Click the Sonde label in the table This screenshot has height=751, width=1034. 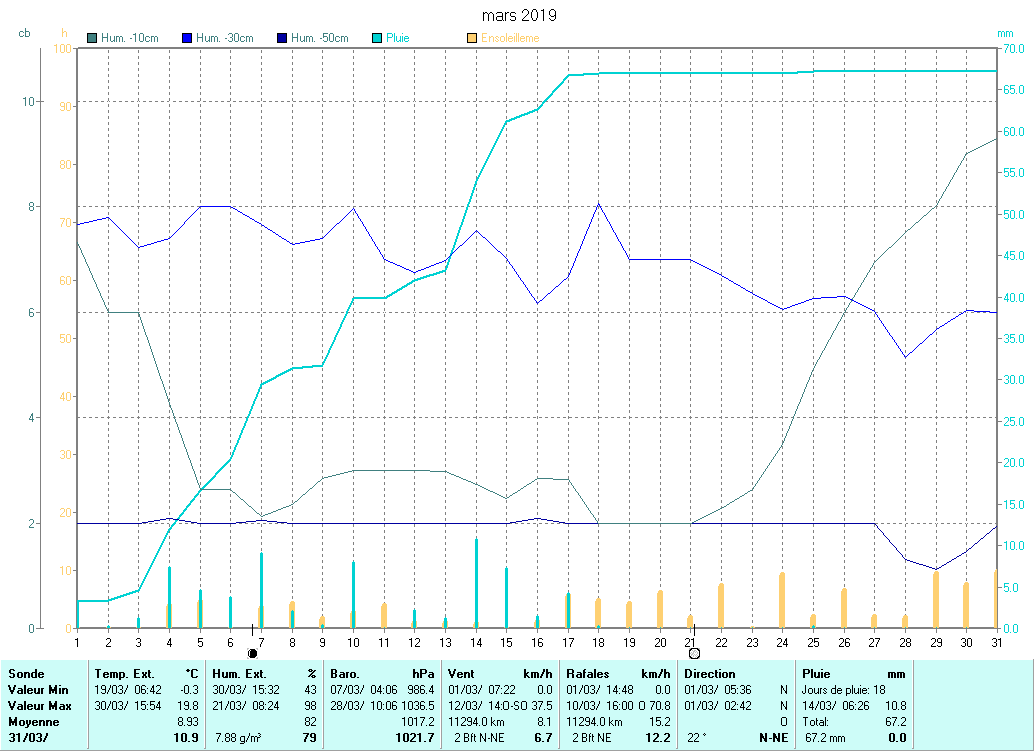tap(25, 674)
